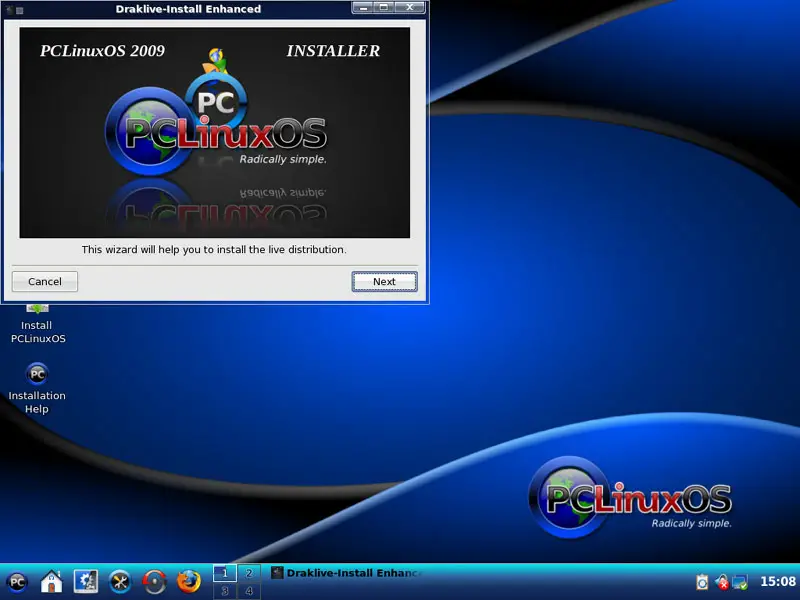
Task: Switch to virtual desktop 4
Action: [x=249, y=591]
